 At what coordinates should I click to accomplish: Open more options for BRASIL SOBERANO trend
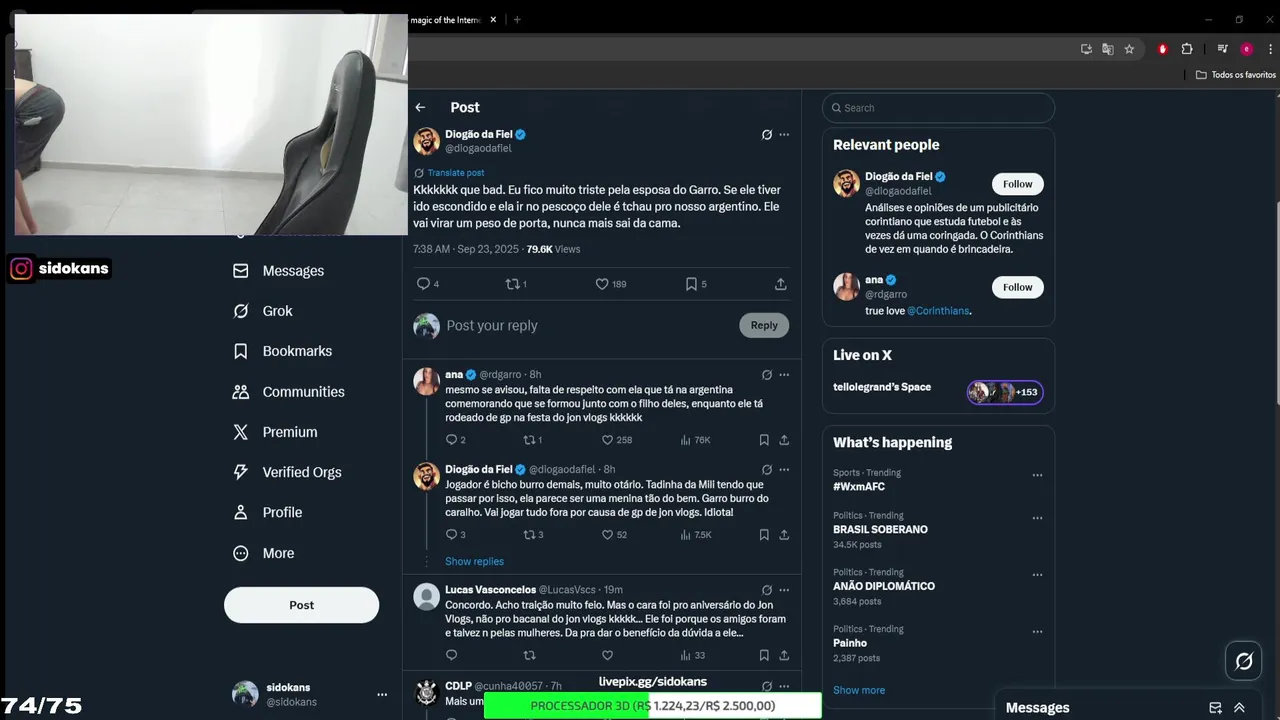point(1037,518)
